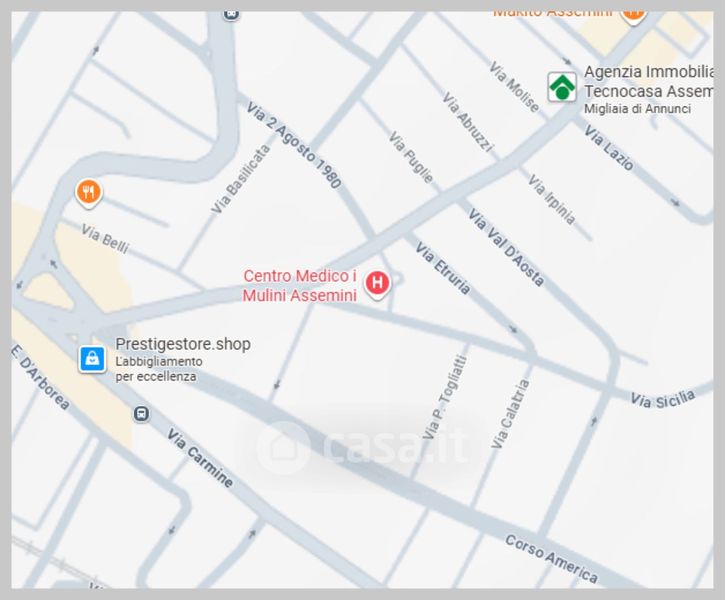Screen dimensions: 725x600
Task: Click the green Tecnocasa agency logo icon
Action: [x=562, y=86]
